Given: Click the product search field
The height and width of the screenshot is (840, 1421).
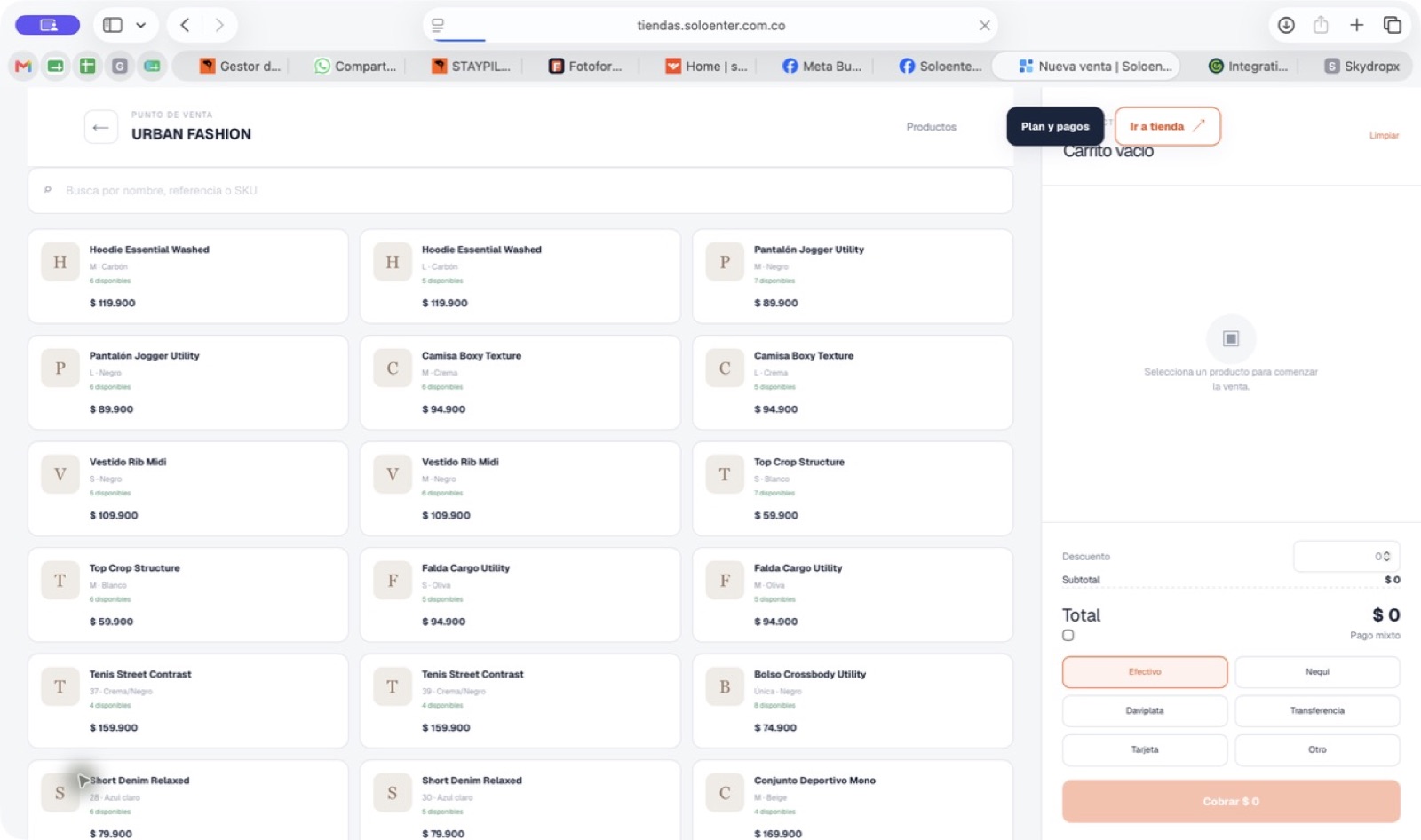Looking at the screenshot, I should coord(520,190).
